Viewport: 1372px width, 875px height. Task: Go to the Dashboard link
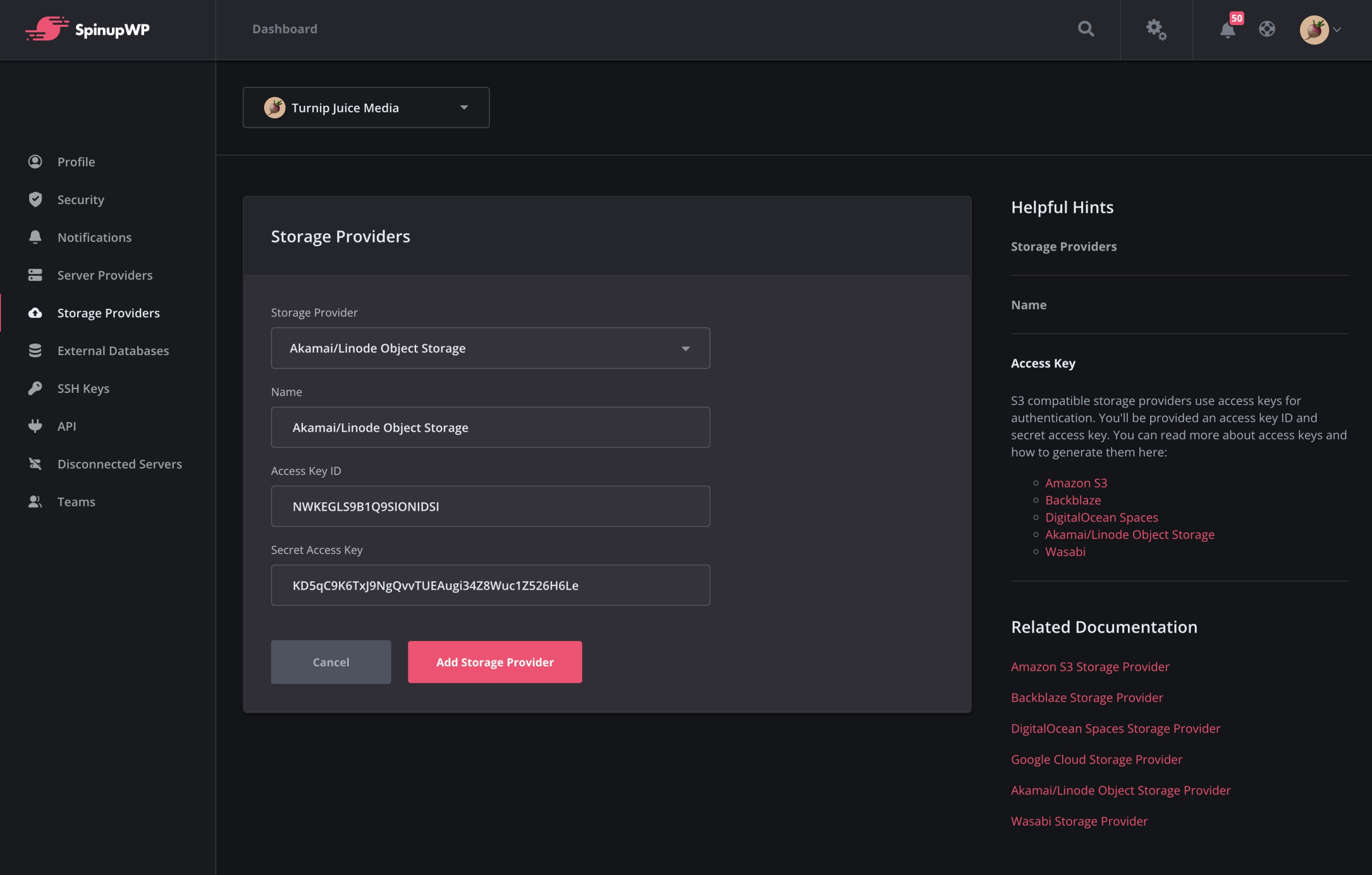click(x=285, y=29)
